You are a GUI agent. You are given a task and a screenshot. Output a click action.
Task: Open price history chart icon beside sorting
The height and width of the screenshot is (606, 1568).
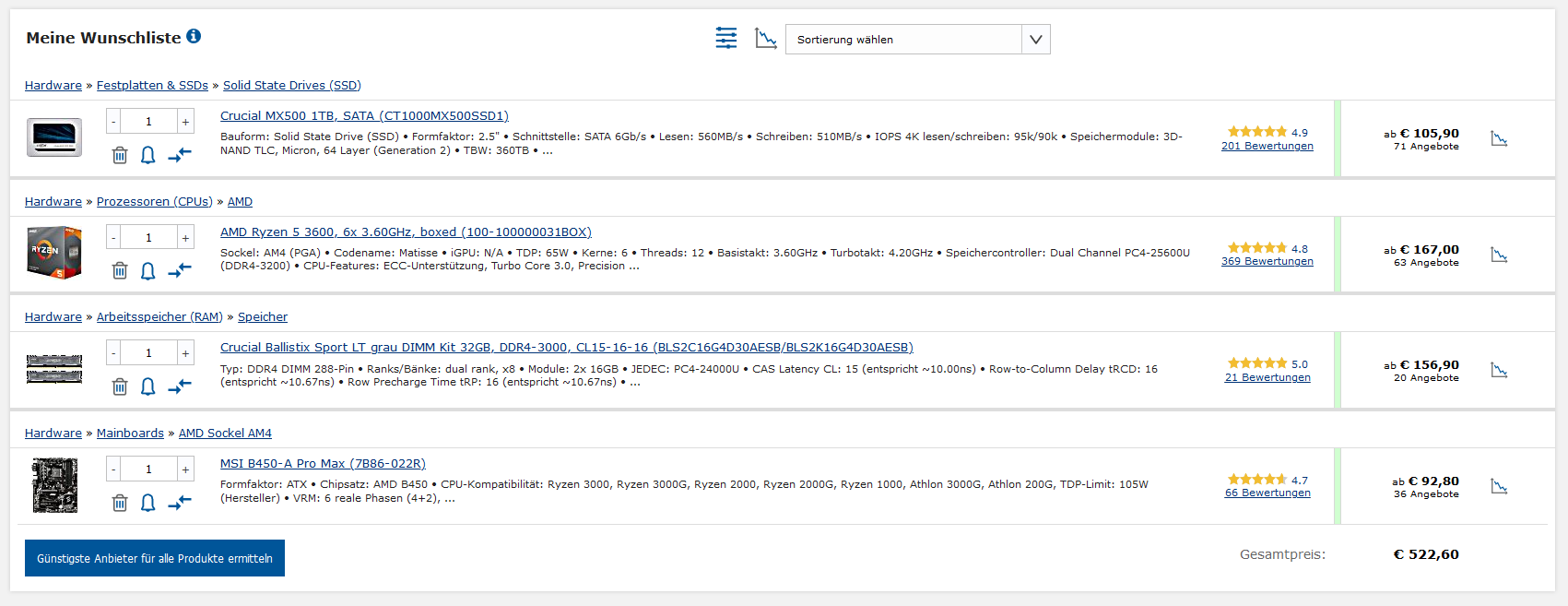pyautogui.click(x=766, y=38)
